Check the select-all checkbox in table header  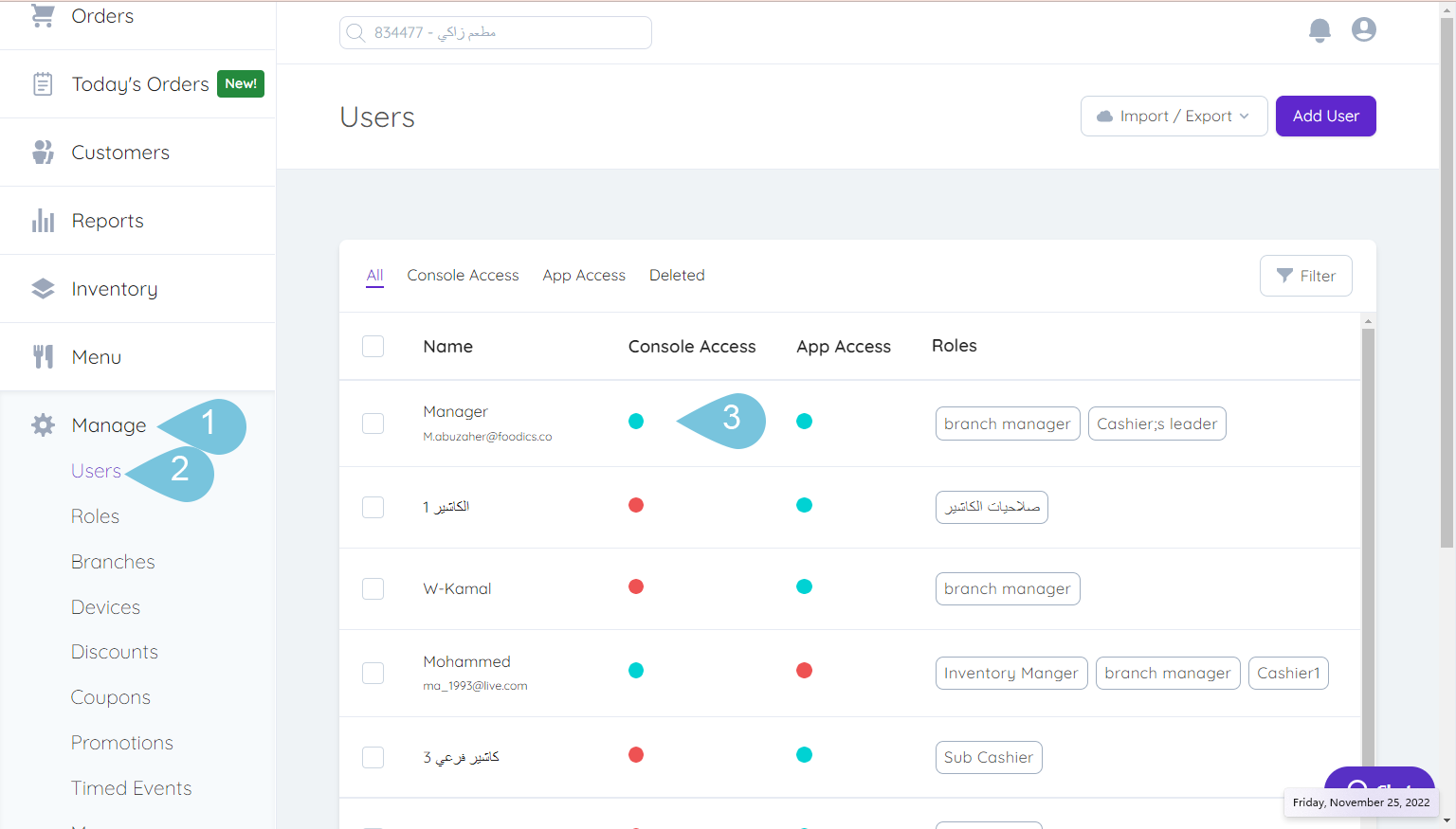(373, 347)
